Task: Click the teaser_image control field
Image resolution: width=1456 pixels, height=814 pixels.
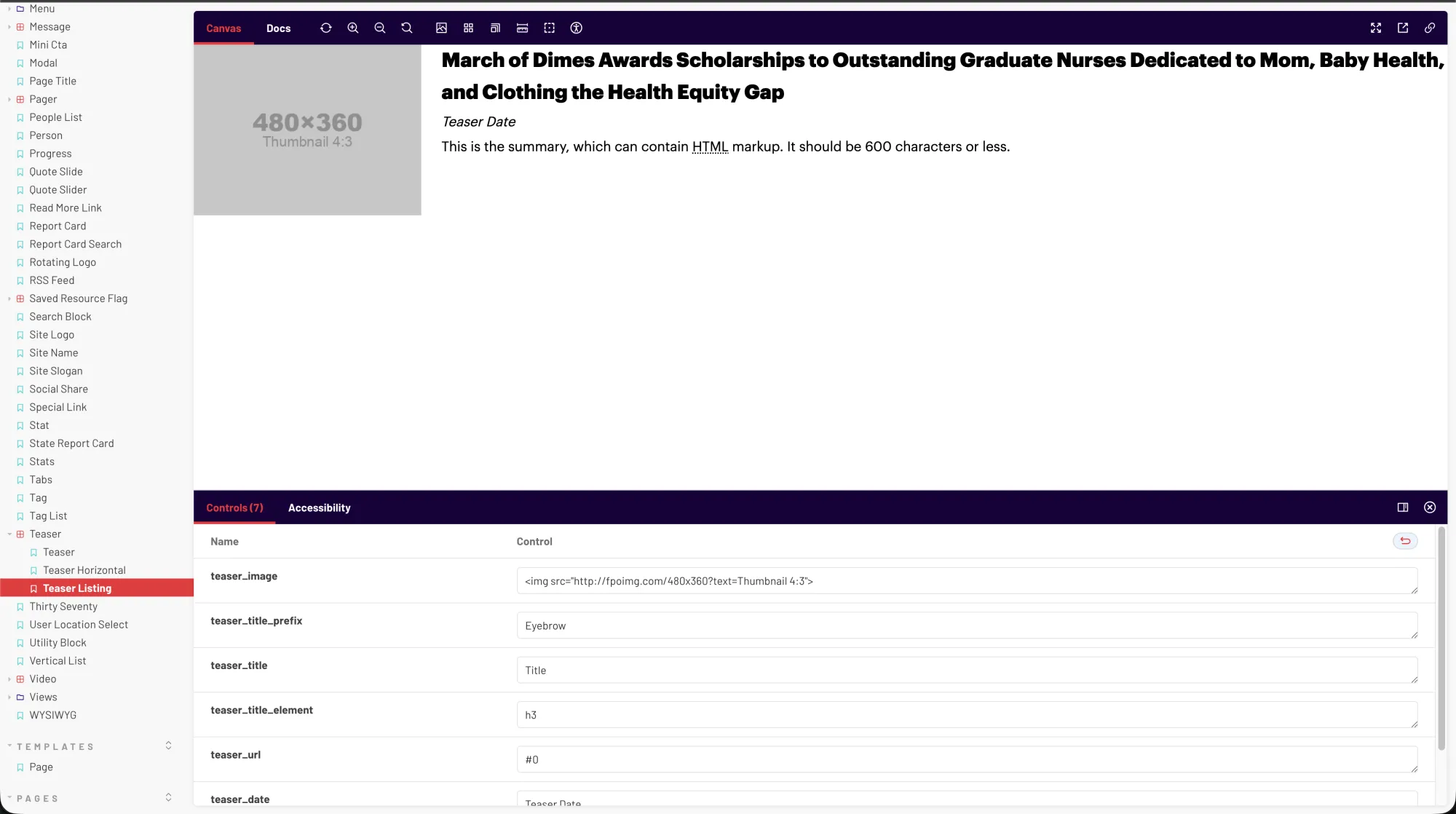Action: [x=967, y=581]
